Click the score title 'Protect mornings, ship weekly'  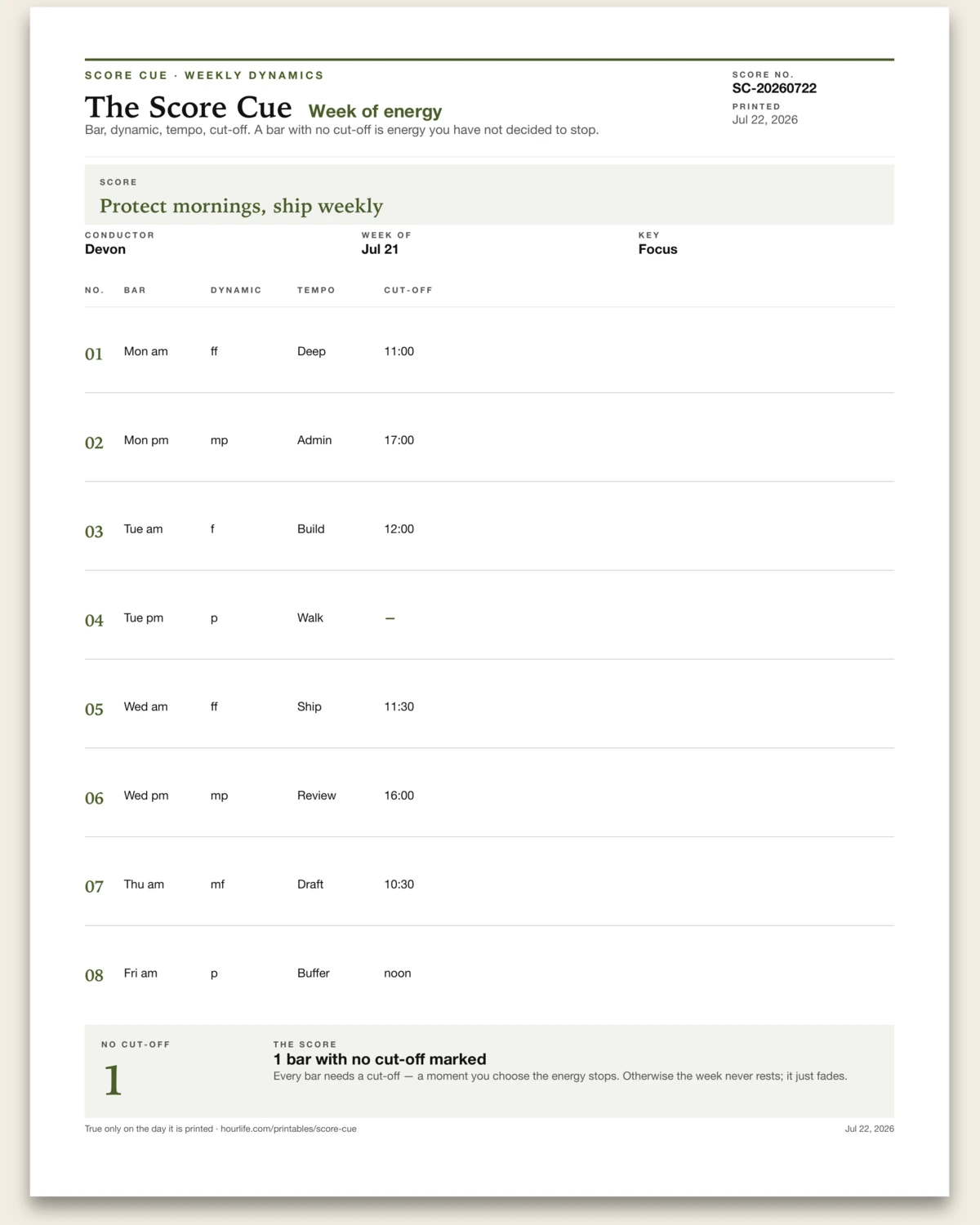241,206
